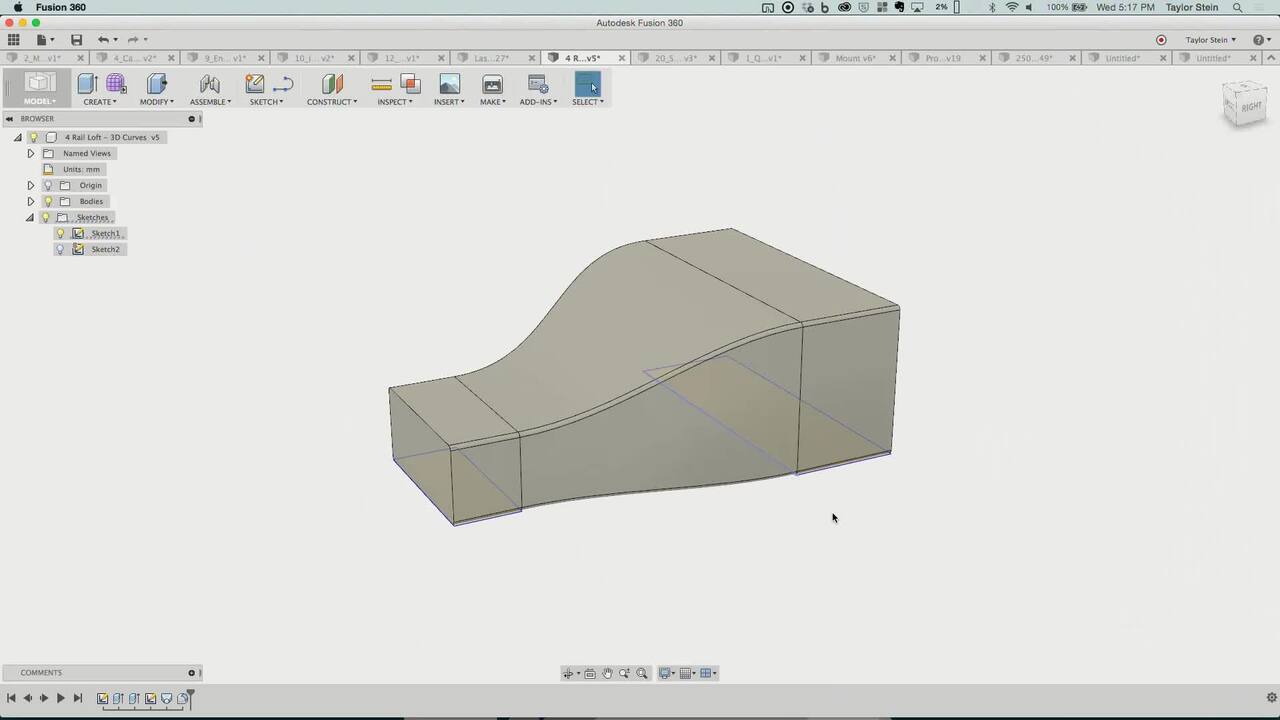Click the Pan hand icon

pos(607,673)
